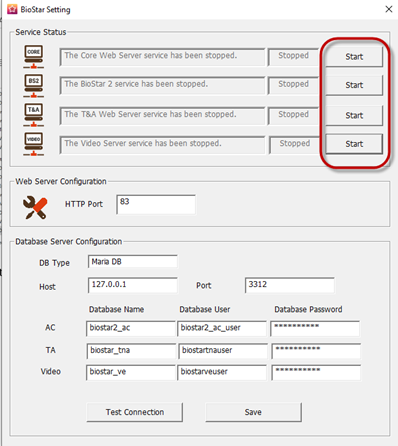398x446 pixels.
Task: Start the BioStar 2 service
Action: click(x=354, y=85)
